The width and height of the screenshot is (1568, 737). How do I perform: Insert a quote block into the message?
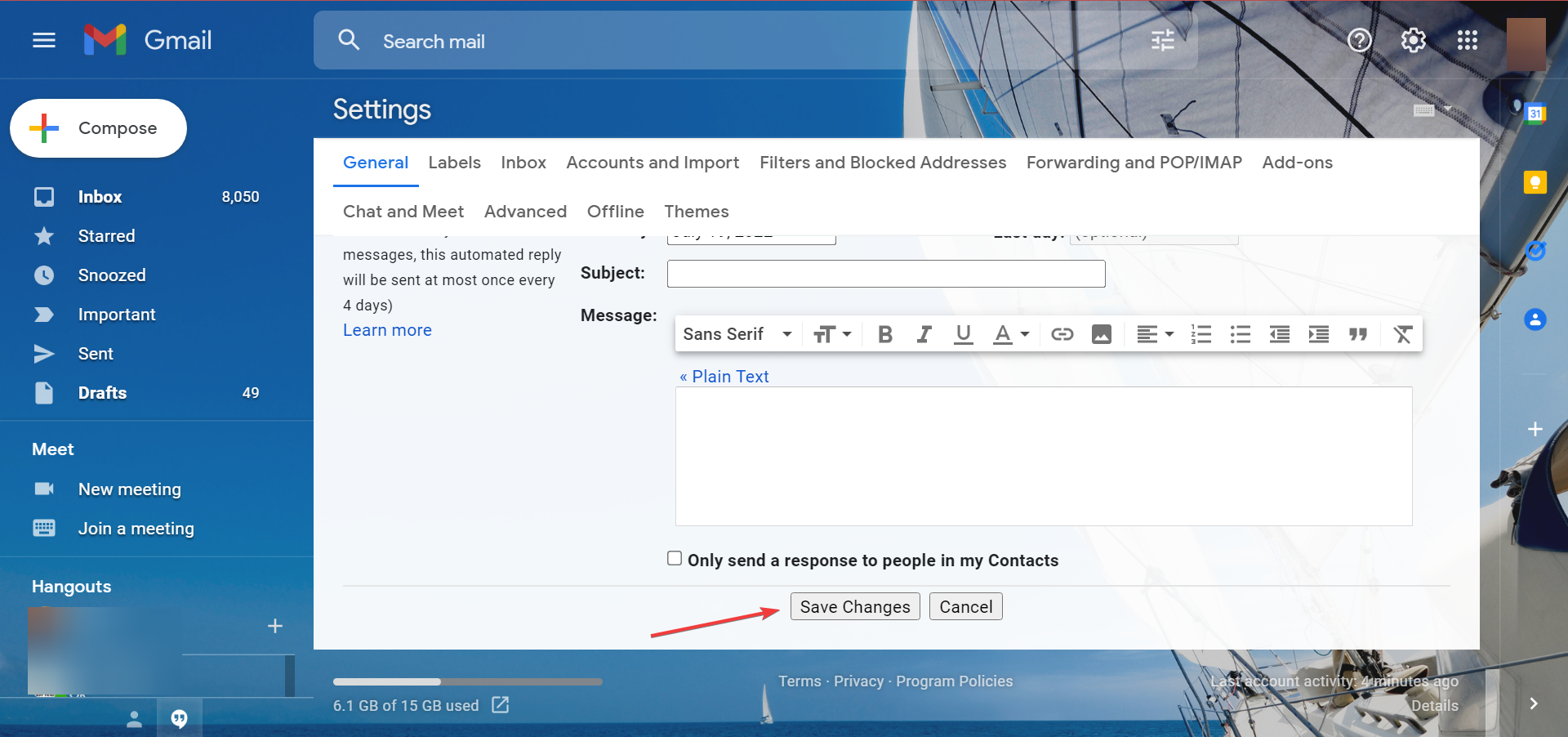pyautogui.click(x=1358, y=333)
